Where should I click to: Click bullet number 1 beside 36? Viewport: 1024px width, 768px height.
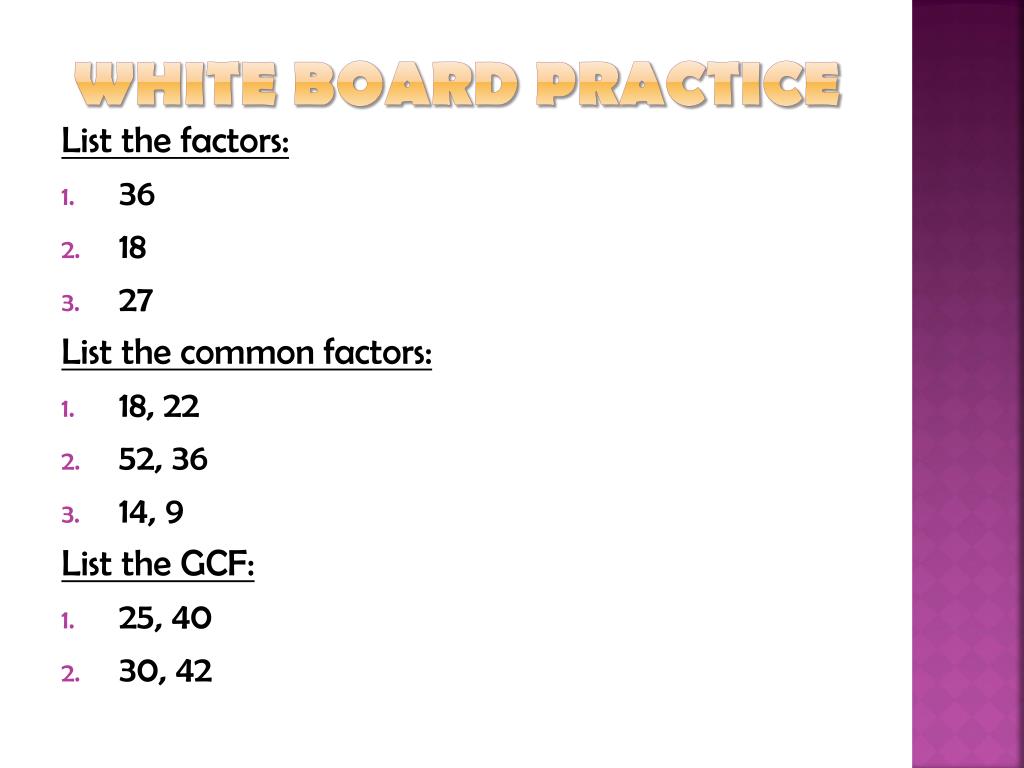67,198
